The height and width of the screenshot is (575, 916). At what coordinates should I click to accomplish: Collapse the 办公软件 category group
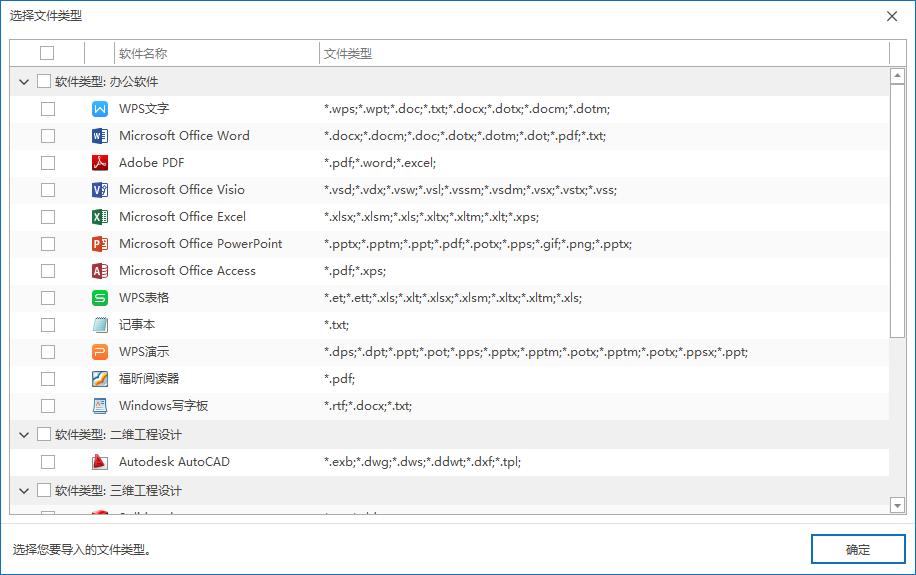click(x=24, y=82)
